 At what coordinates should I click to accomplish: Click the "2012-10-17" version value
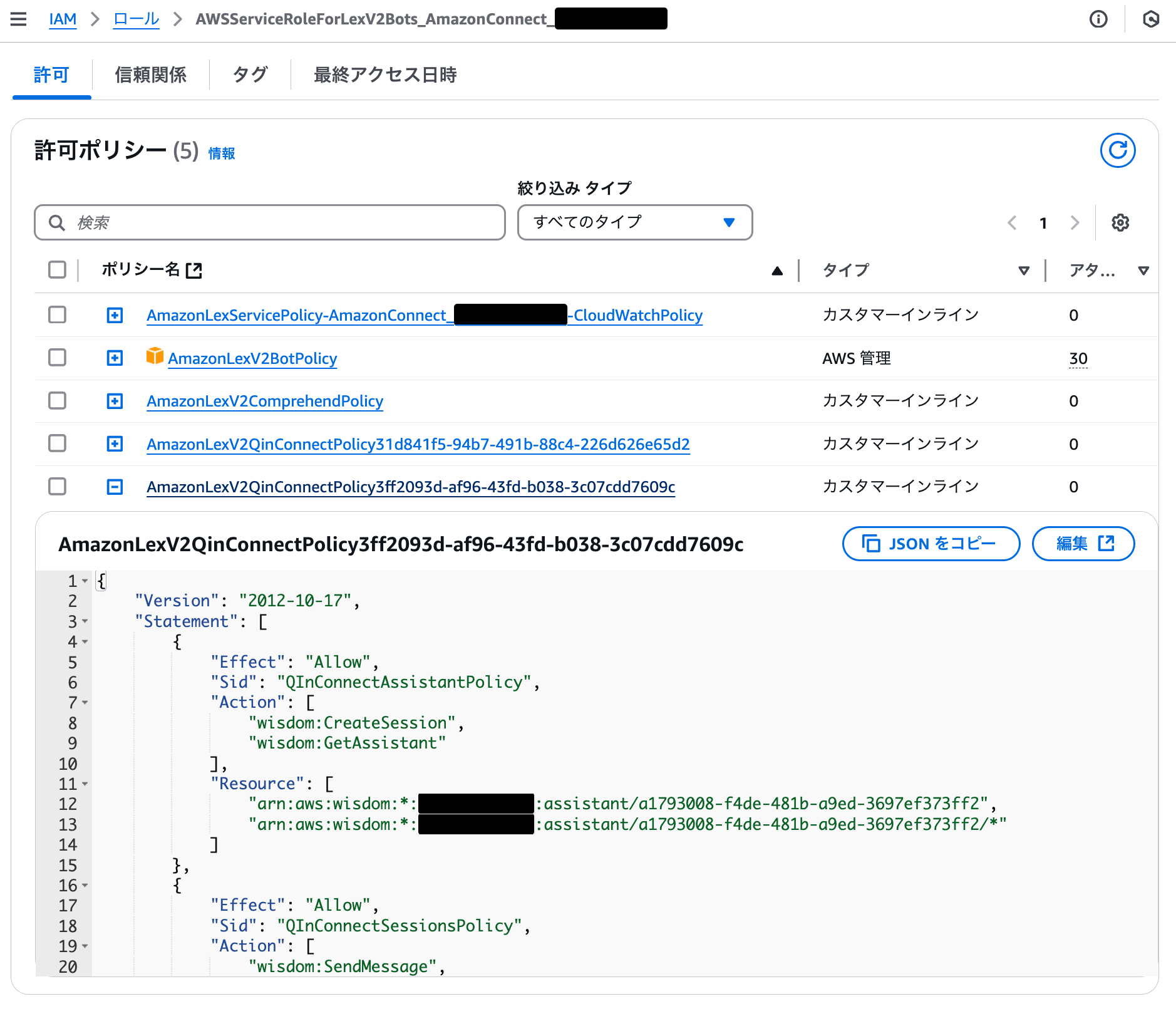tap(295, 601)
